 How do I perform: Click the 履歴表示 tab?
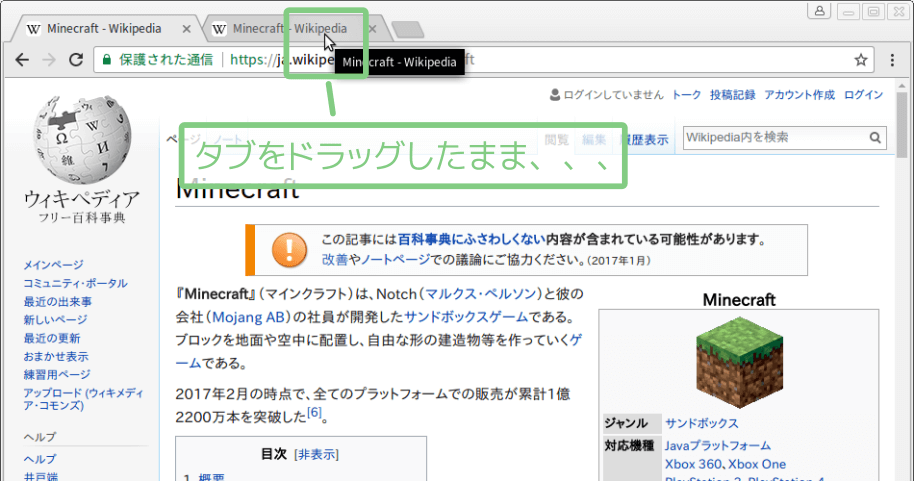[644, 140]
